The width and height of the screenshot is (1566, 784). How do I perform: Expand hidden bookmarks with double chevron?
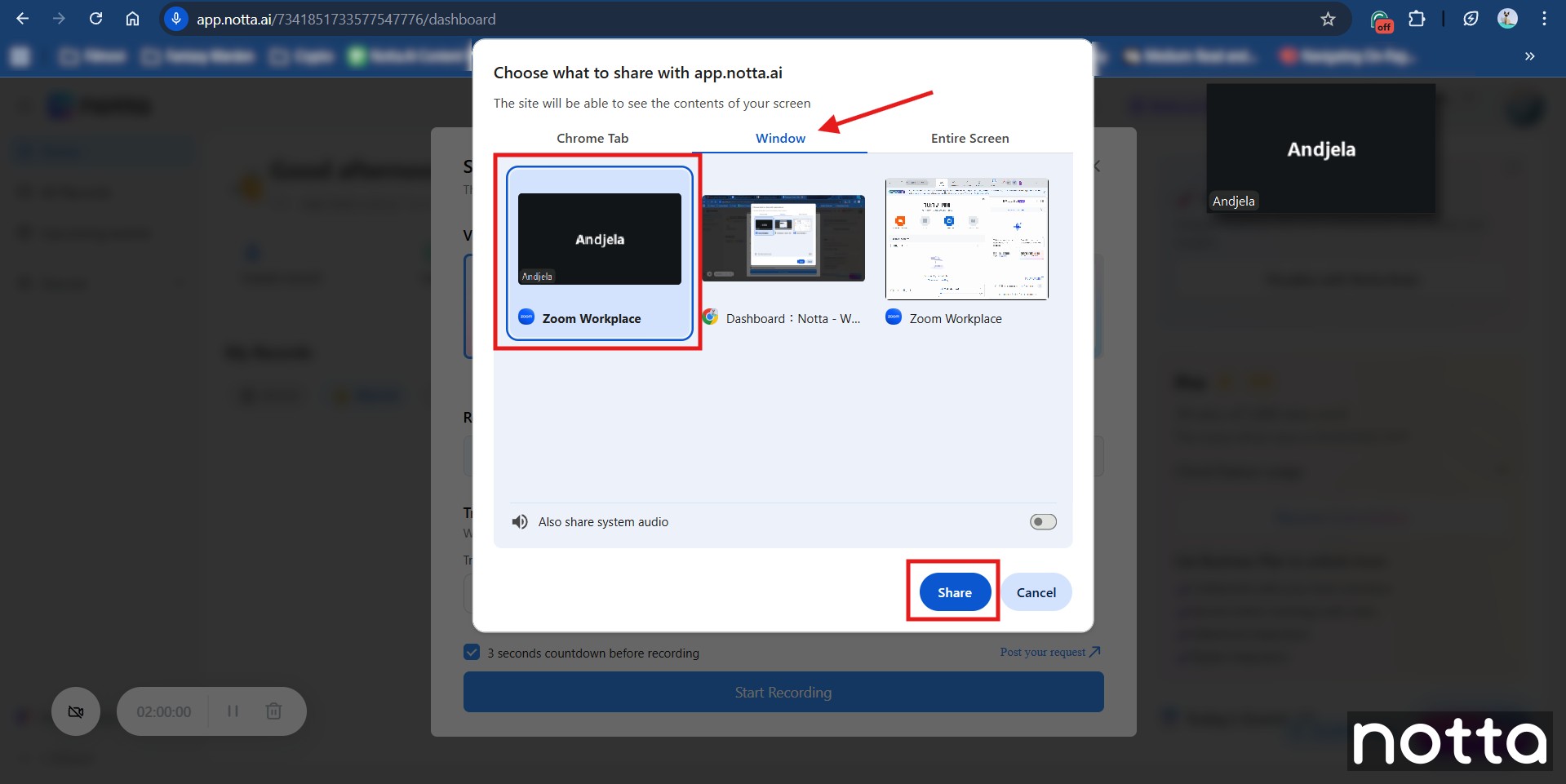(1529, 56)
